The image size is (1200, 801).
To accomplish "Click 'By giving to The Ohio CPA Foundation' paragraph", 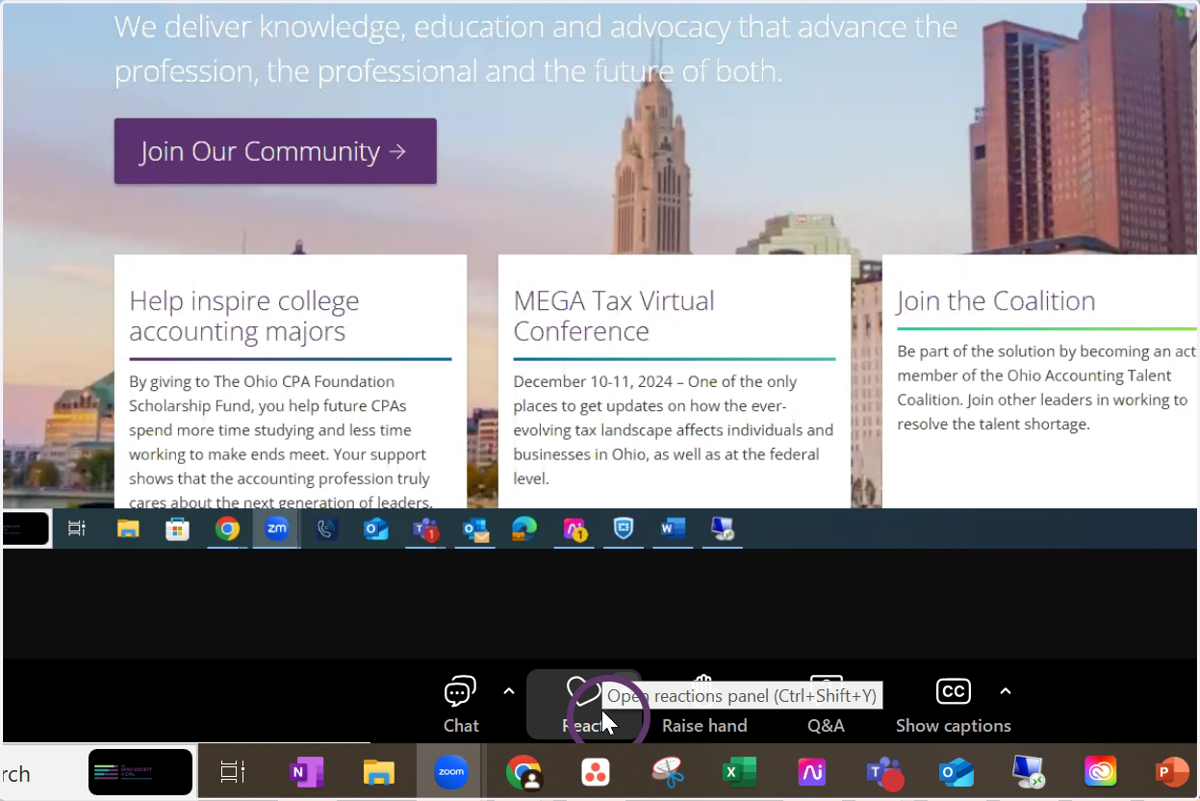I will [281, 441].
